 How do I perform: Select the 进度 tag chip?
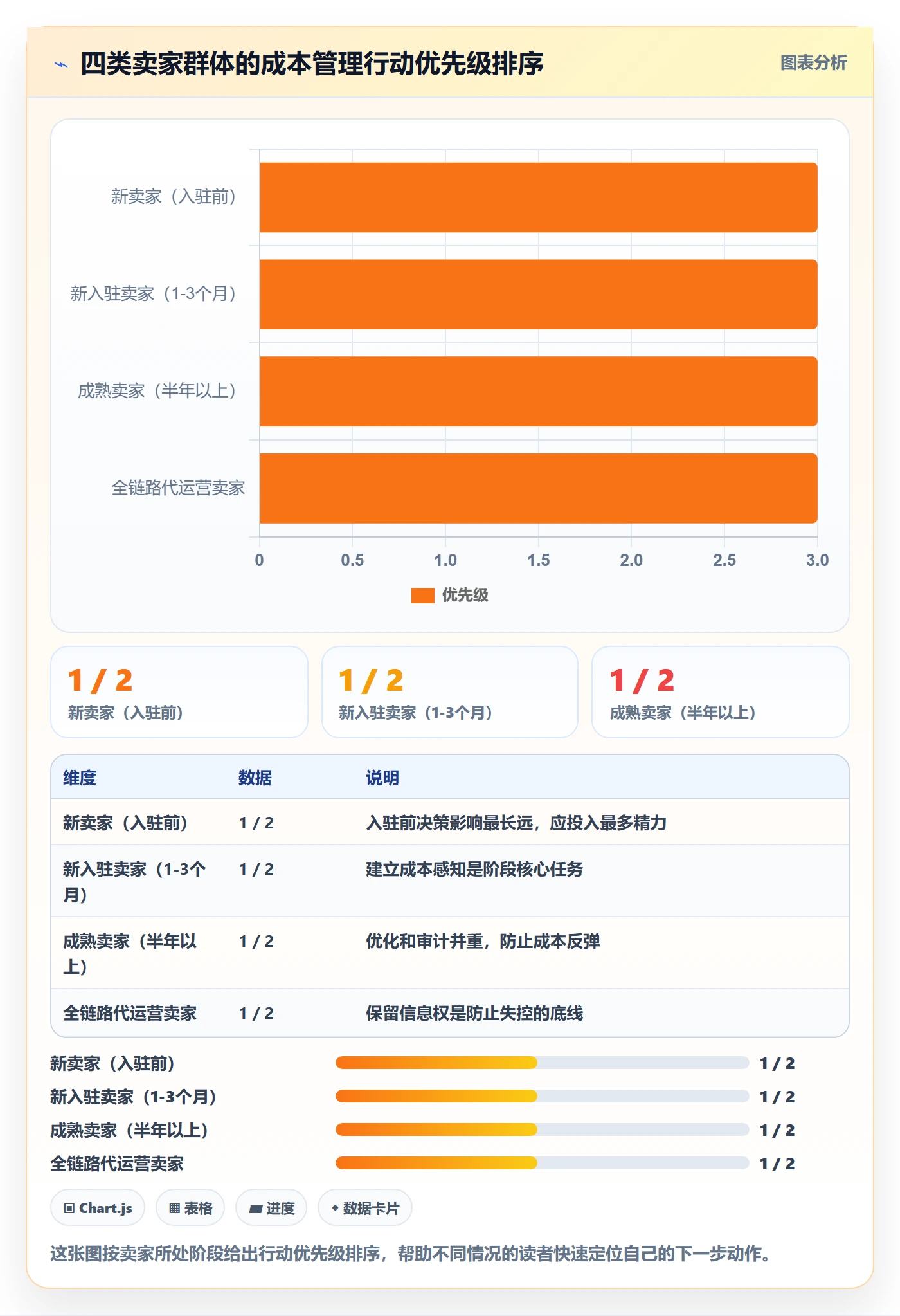[x=271, y=1208]
